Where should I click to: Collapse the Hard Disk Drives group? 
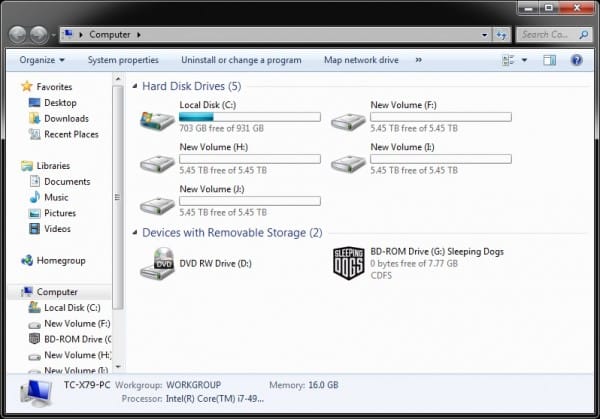coord(135,86)
